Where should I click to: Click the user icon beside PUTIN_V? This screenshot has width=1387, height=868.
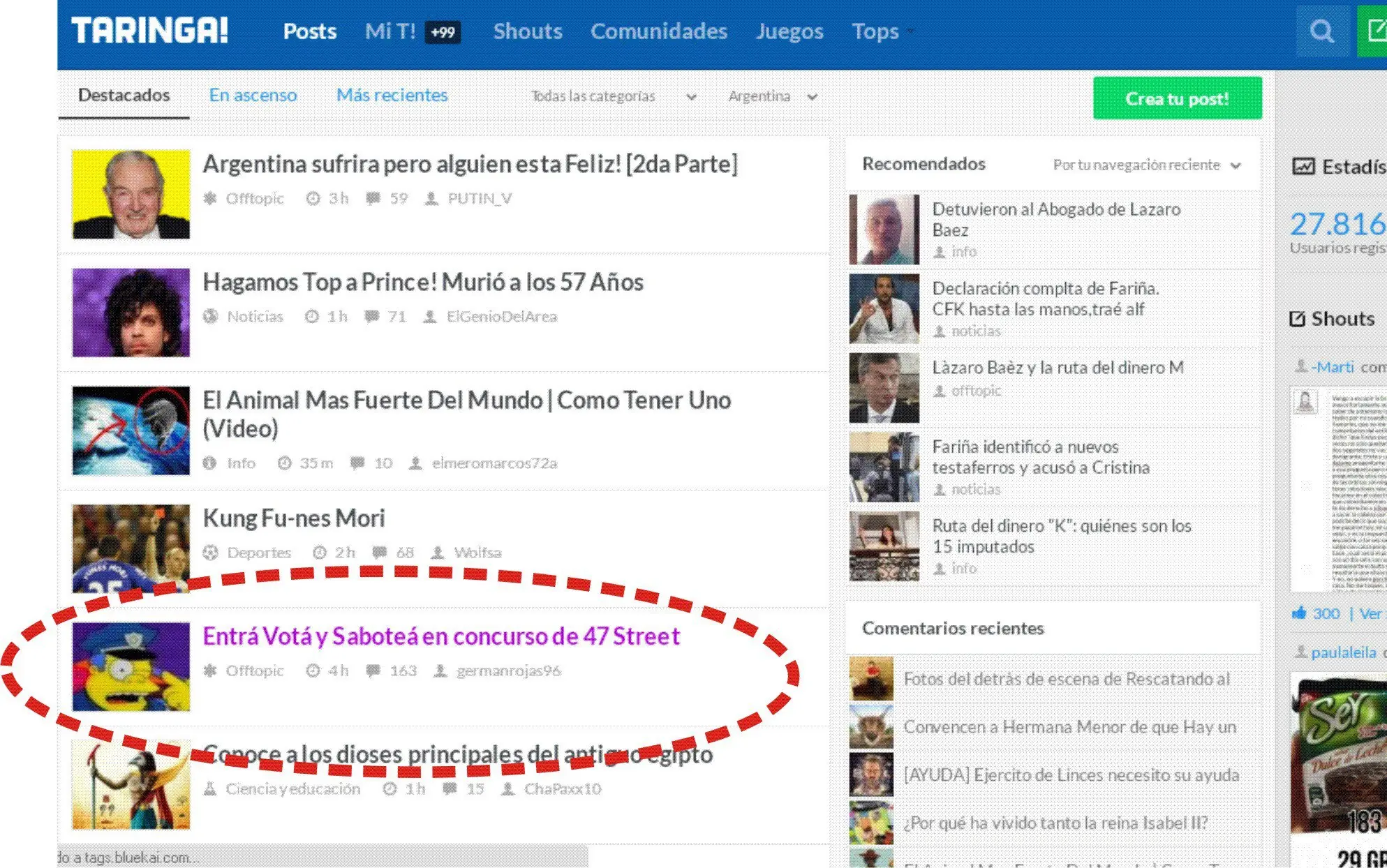coord(431,198)
